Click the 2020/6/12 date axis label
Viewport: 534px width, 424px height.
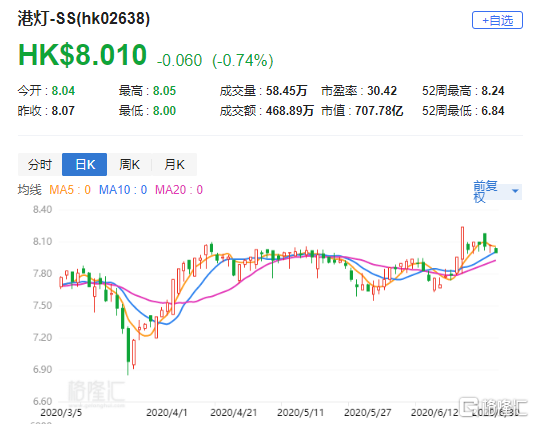coord(434,413)
